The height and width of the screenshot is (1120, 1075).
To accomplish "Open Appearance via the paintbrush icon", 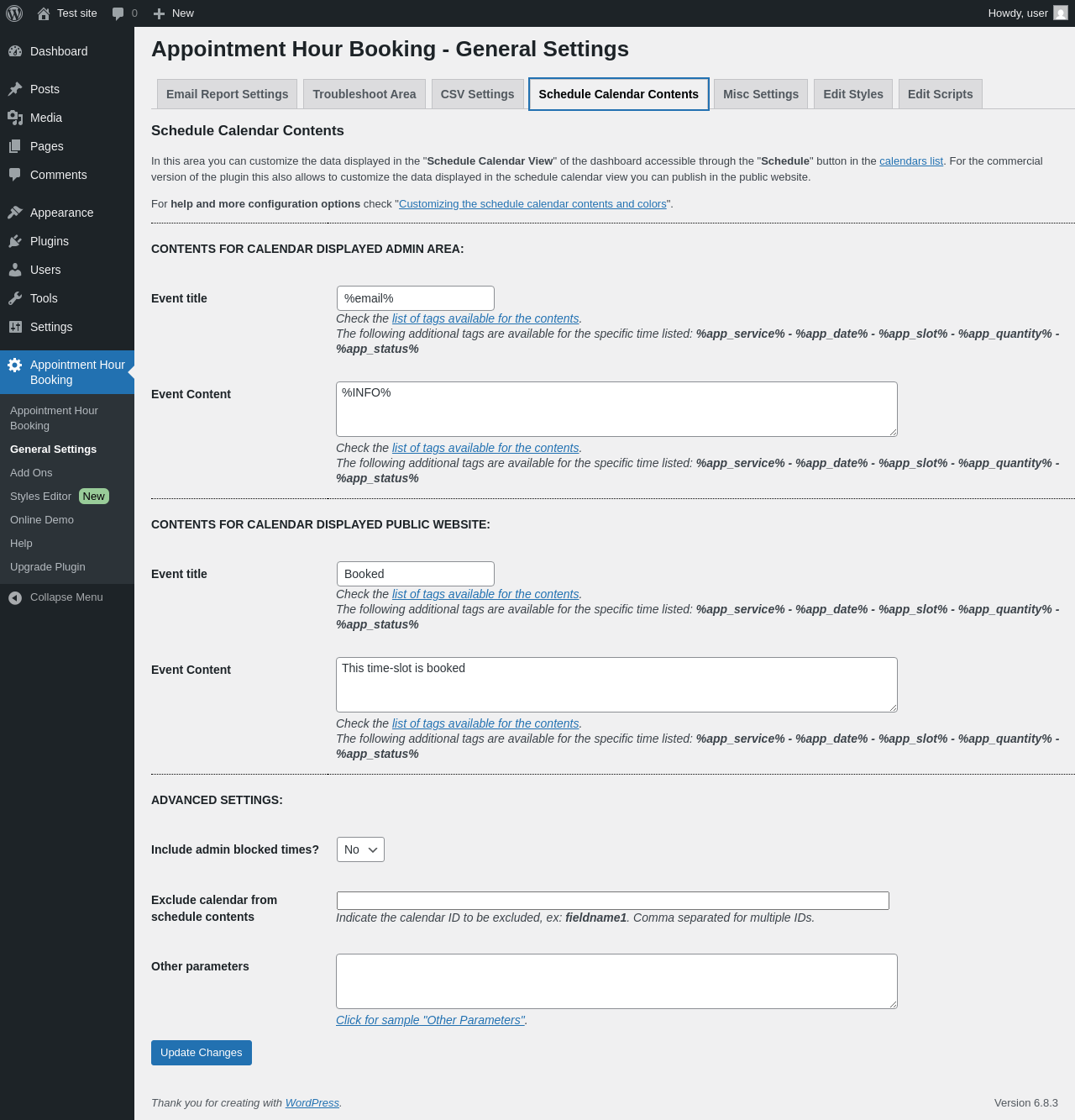I will [x=15, y=213].
